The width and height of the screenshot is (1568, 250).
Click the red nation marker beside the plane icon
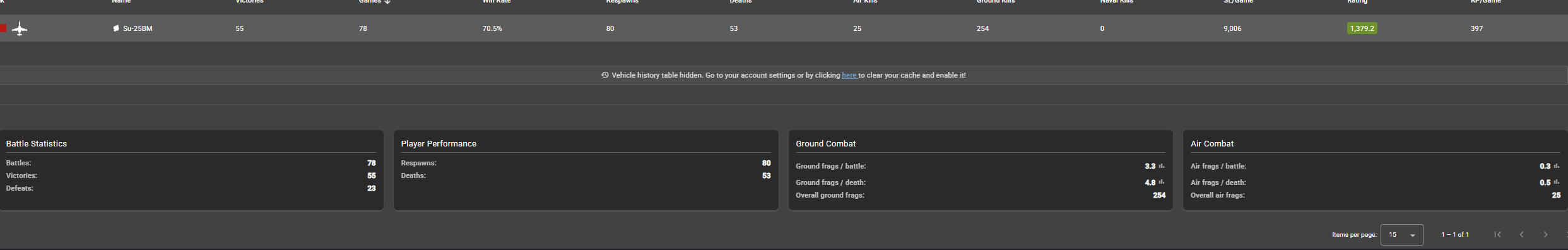[3, 28]
